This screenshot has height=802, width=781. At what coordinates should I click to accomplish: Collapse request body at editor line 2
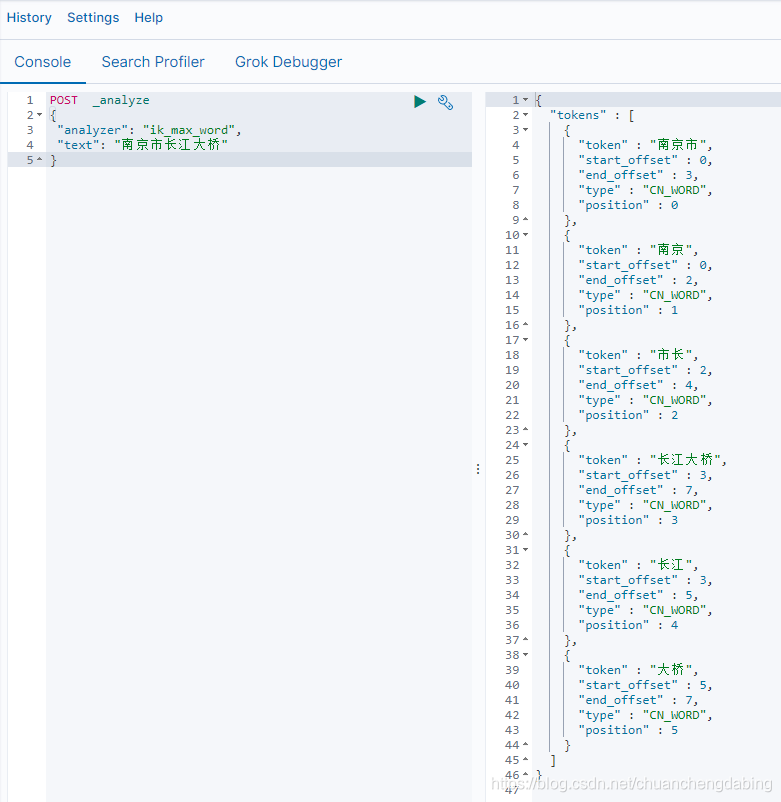tap(39, 115)
